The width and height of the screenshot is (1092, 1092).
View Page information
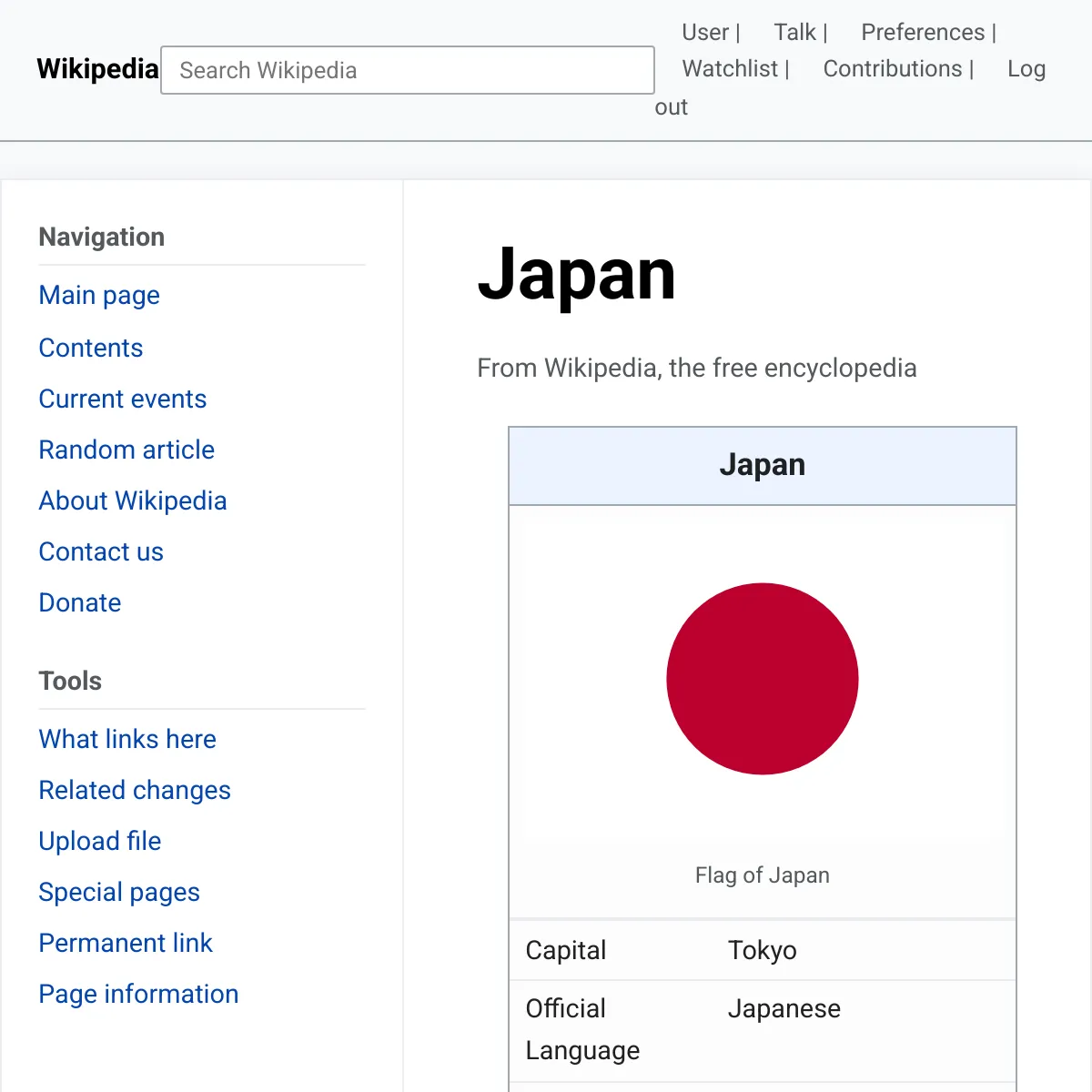coord(138,994)
